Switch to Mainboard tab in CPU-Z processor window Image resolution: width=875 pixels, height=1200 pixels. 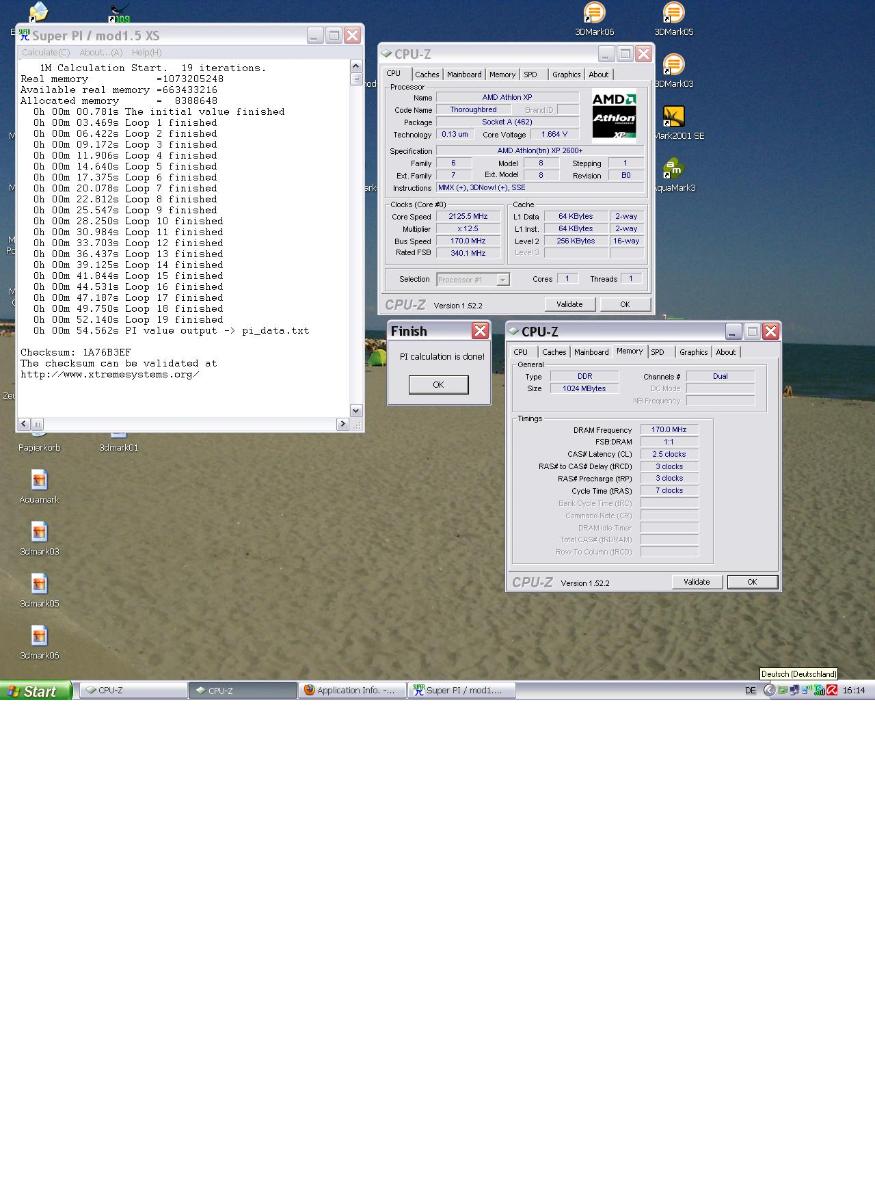(x=464, y=74)
